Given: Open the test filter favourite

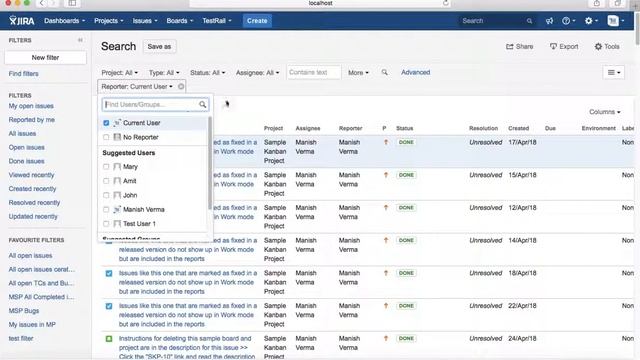Looking at the screenshot, I should (x=21, y=338).
